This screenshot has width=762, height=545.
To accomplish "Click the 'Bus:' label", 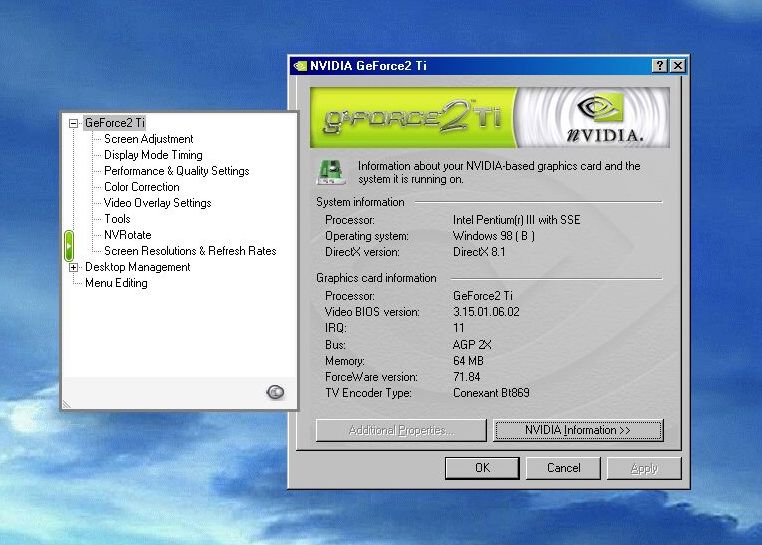I will [335, 345].
